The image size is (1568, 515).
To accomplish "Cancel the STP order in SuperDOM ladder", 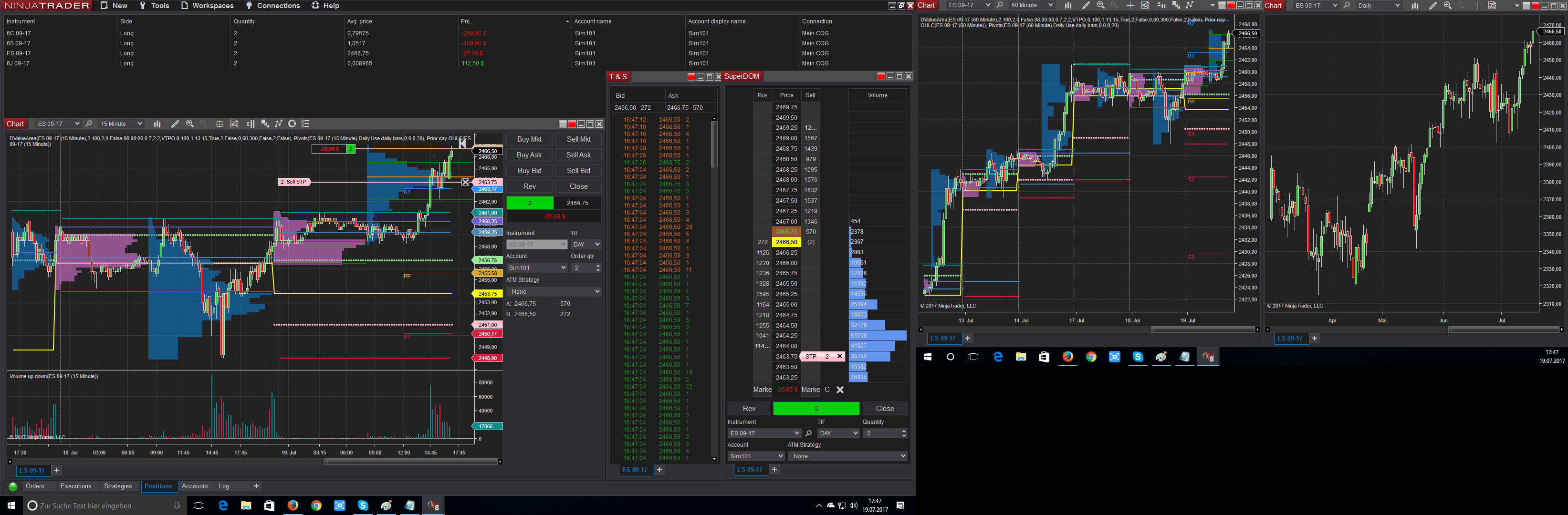I will 839,357.
